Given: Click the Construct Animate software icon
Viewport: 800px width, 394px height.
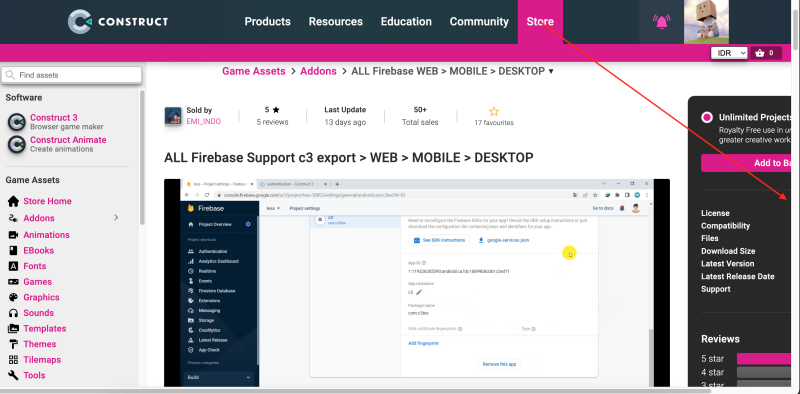Looking at the screenshot, I should [x=16, y=144].
